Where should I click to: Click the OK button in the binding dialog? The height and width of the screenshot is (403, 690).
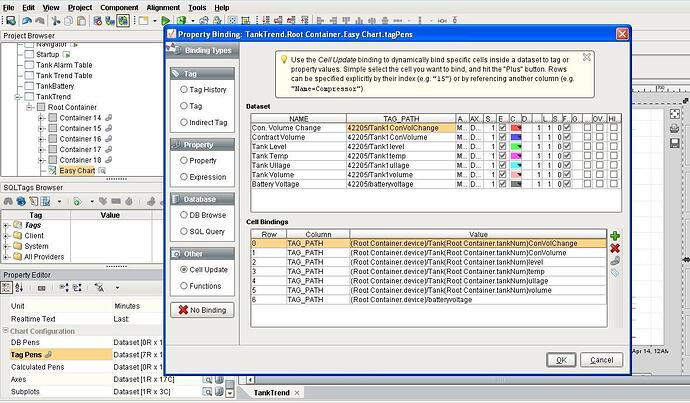[561, 360]
